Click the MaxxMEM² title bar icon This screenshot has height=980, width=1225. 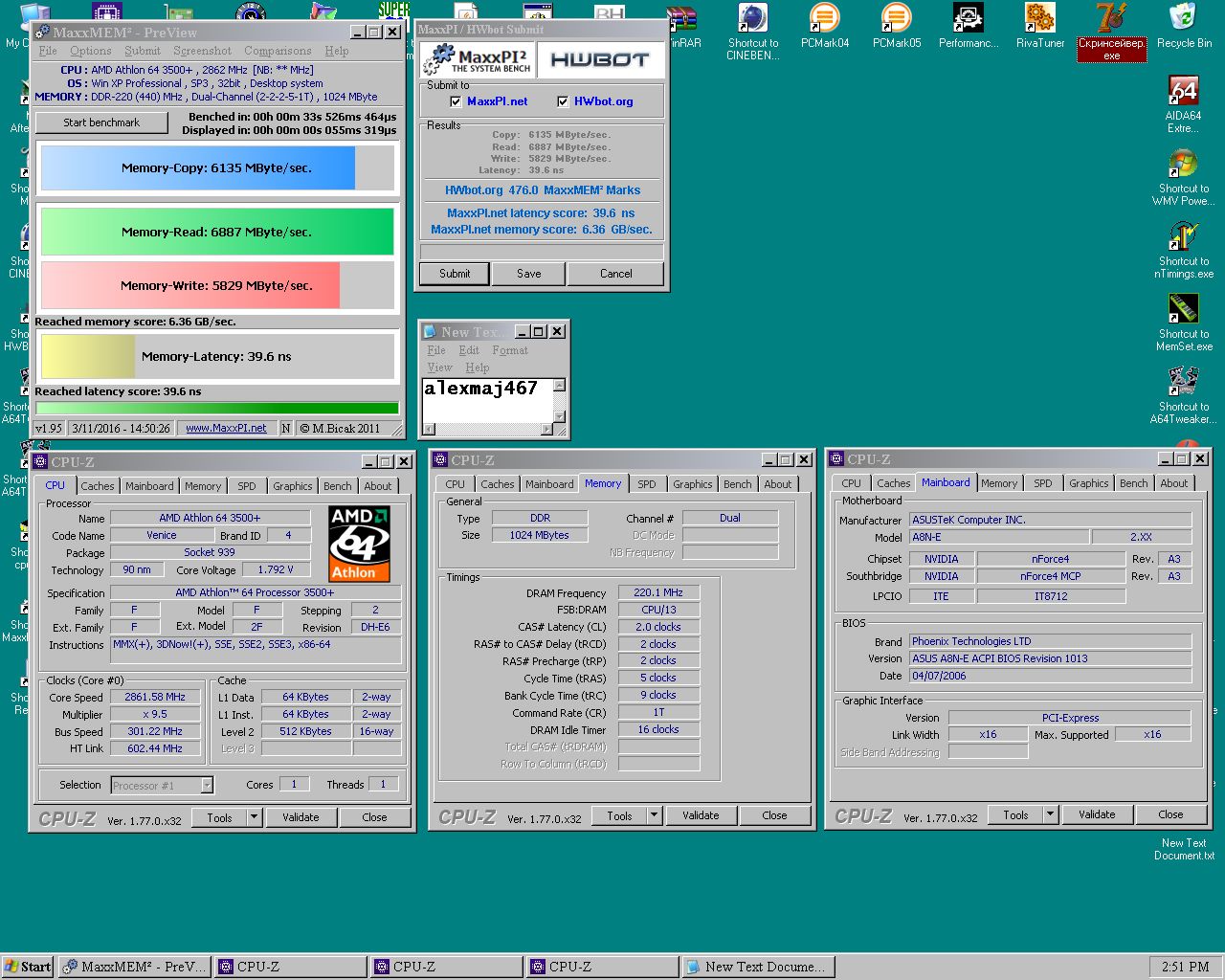click(x=41, y=32)
